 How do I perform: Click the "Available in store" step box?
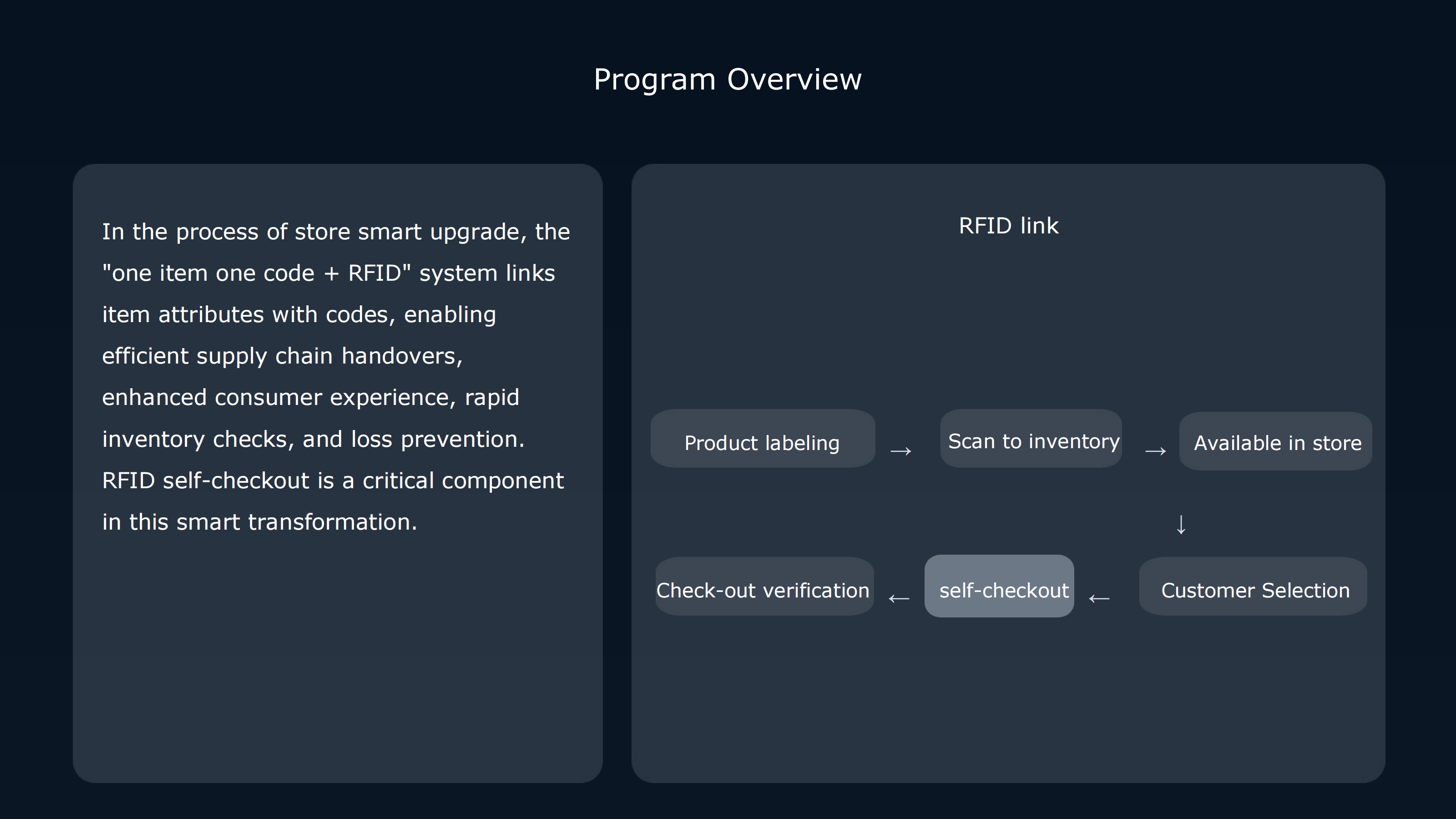coord(1276,441)
